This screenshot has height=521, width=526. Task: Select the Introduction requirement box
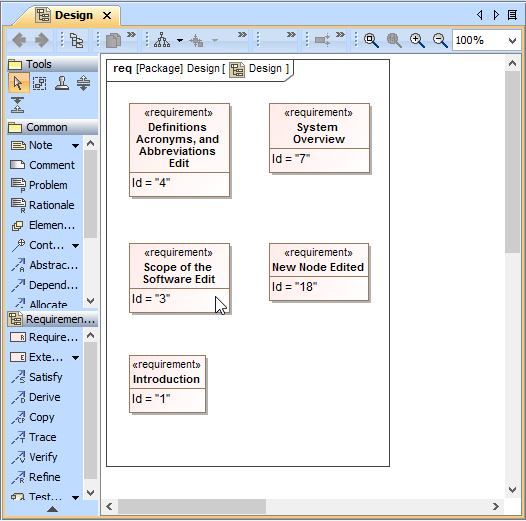tap(167, 384)
